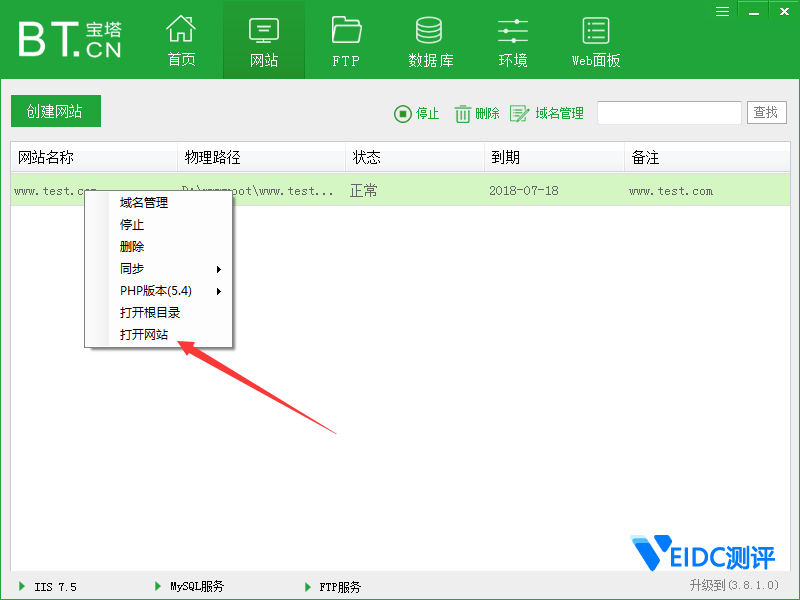Open the 数据库 database section
The height and width of the screenshot is (600, 800).
(430, 41)
